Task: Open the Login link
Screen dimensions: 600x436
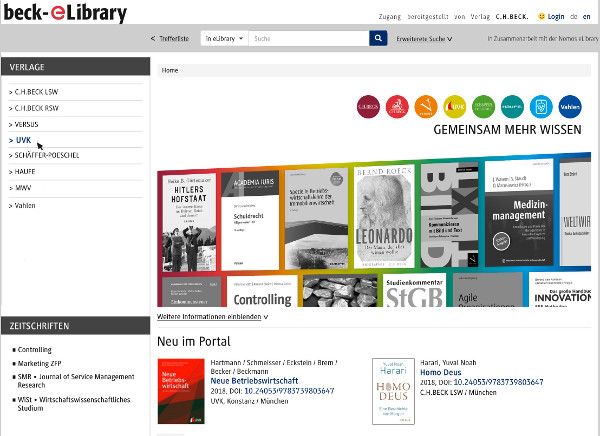Action: (556, 16)
